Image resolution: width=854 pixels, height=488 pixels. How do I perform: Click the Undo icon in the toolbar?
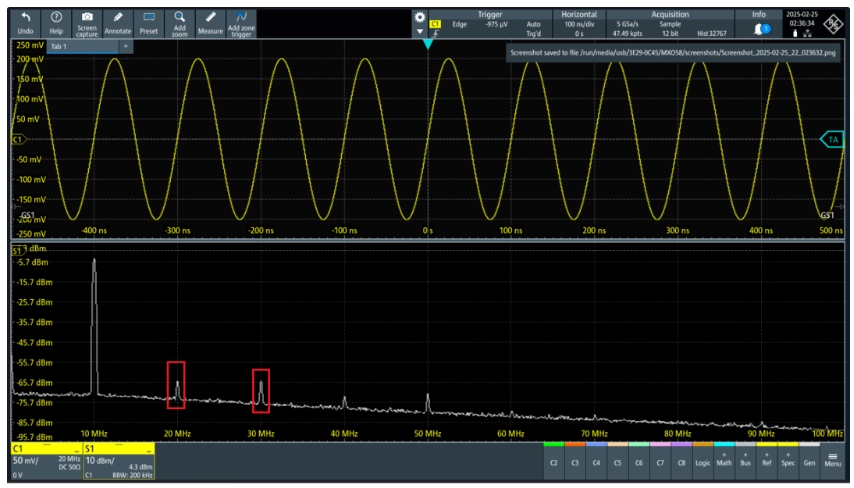(x=26, y=22)
